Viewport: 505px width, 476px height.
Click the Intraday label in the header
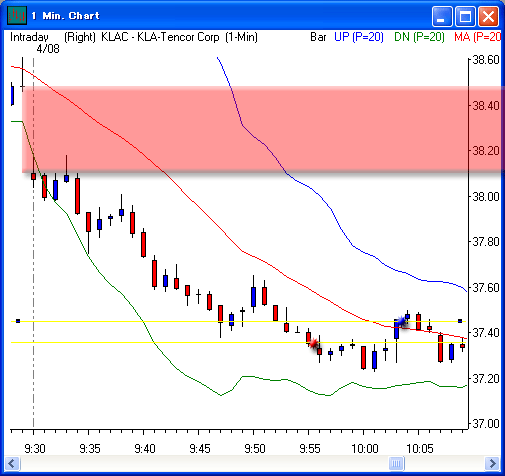[x=29, y=37]
